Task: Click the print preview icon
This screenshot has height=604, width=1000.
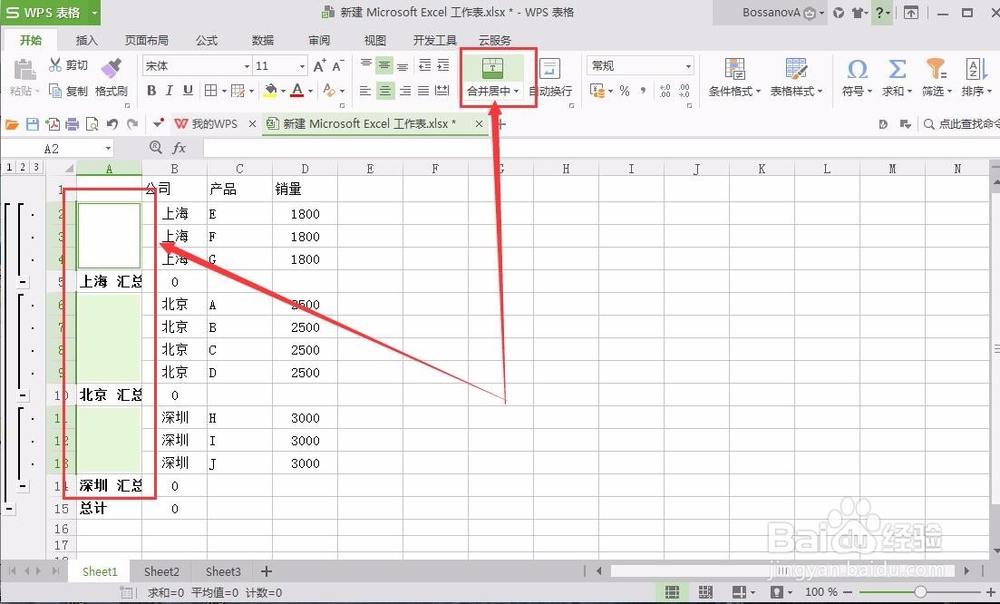Action: pos(92,124)
